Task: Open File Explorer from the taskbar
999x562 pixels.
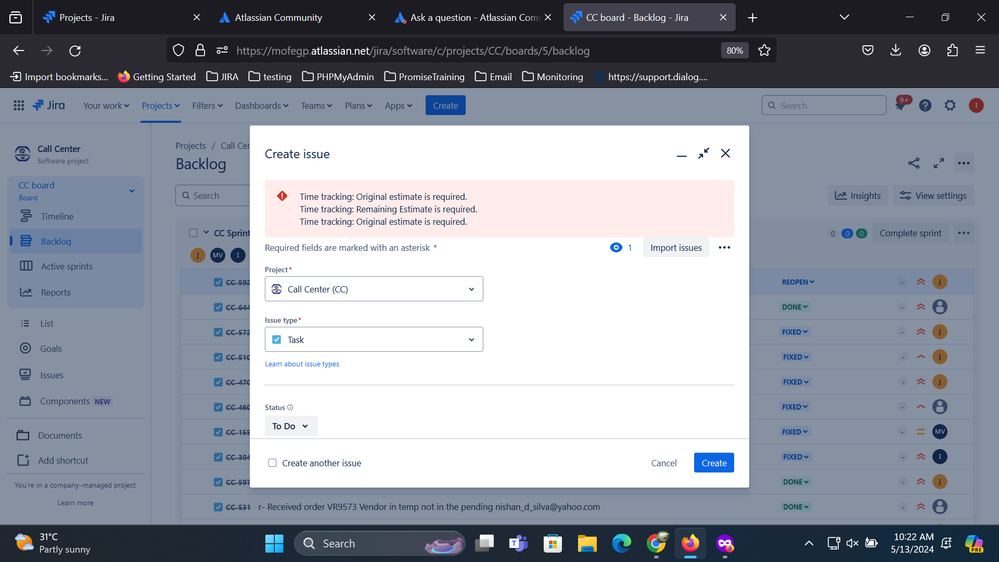Action: [587, 544]
